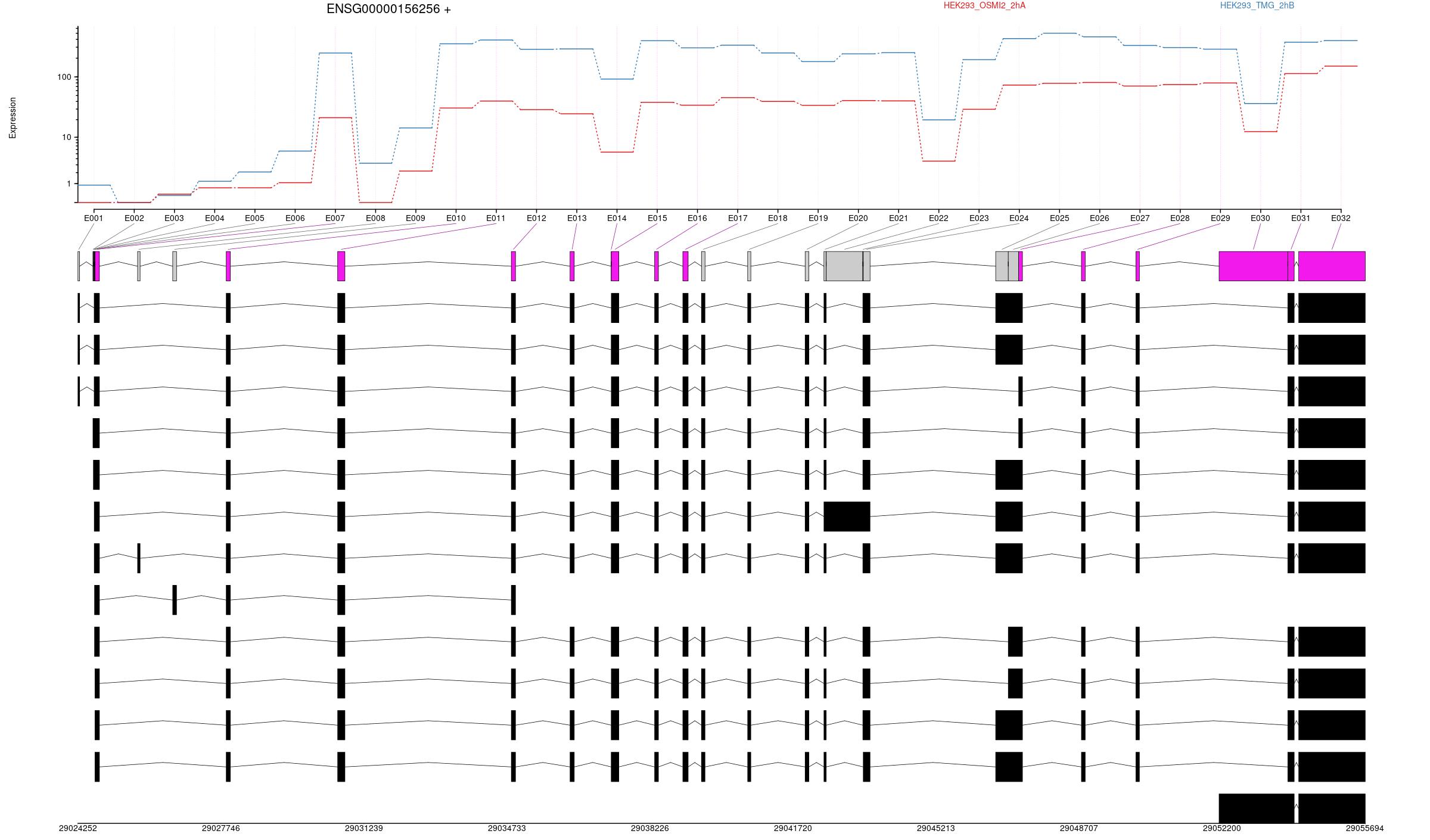1430x840 pixels.
Task: Click exon label E004
Action: click(214, 218)
